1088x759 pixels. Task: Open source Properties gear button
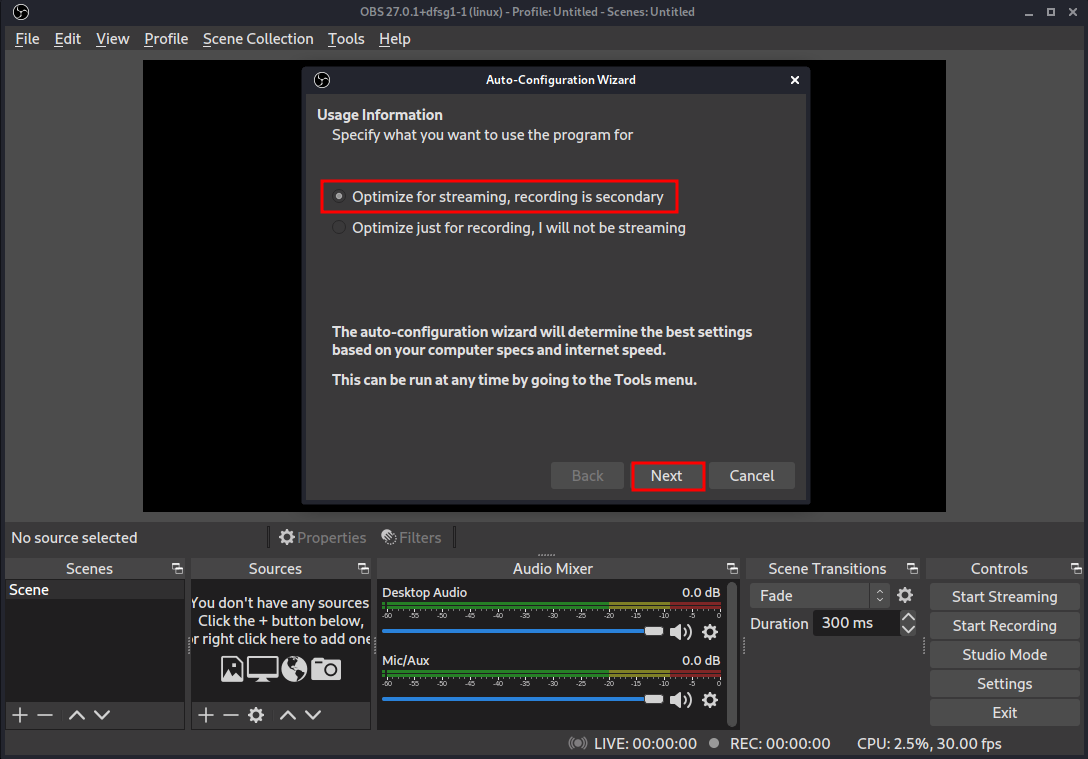point(323,538)
